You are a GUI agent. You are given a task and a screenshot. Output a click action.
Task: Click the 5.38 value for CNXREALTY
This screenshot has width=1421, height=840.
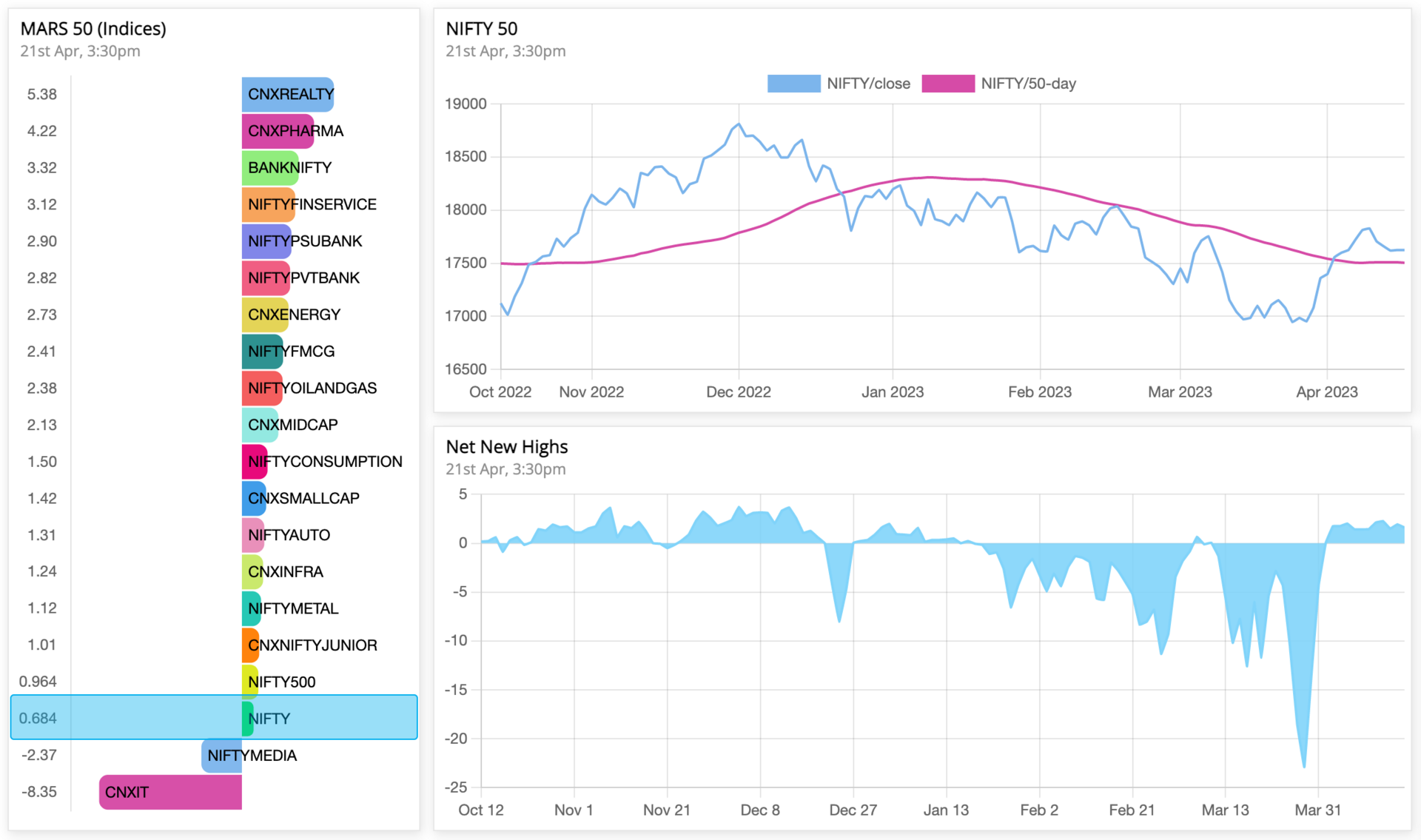(42, 95)
